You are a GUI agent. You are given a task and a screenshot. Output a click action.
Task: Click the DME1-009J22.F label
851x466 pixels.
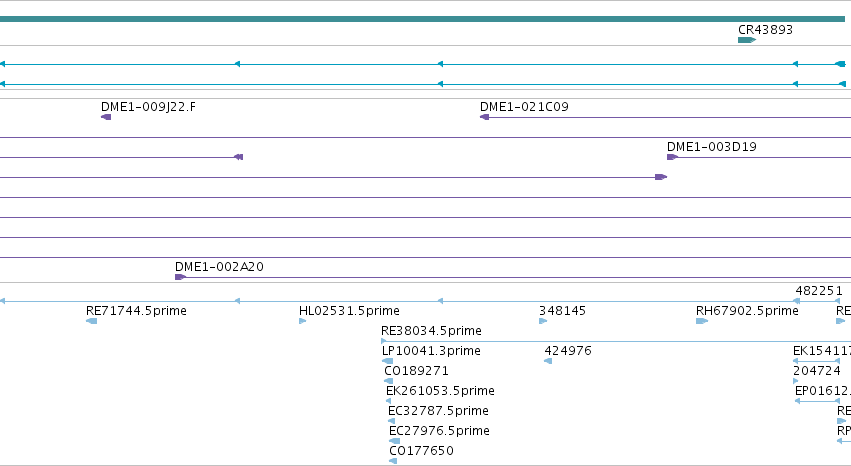pyautogui.click(x=148, y=107)
